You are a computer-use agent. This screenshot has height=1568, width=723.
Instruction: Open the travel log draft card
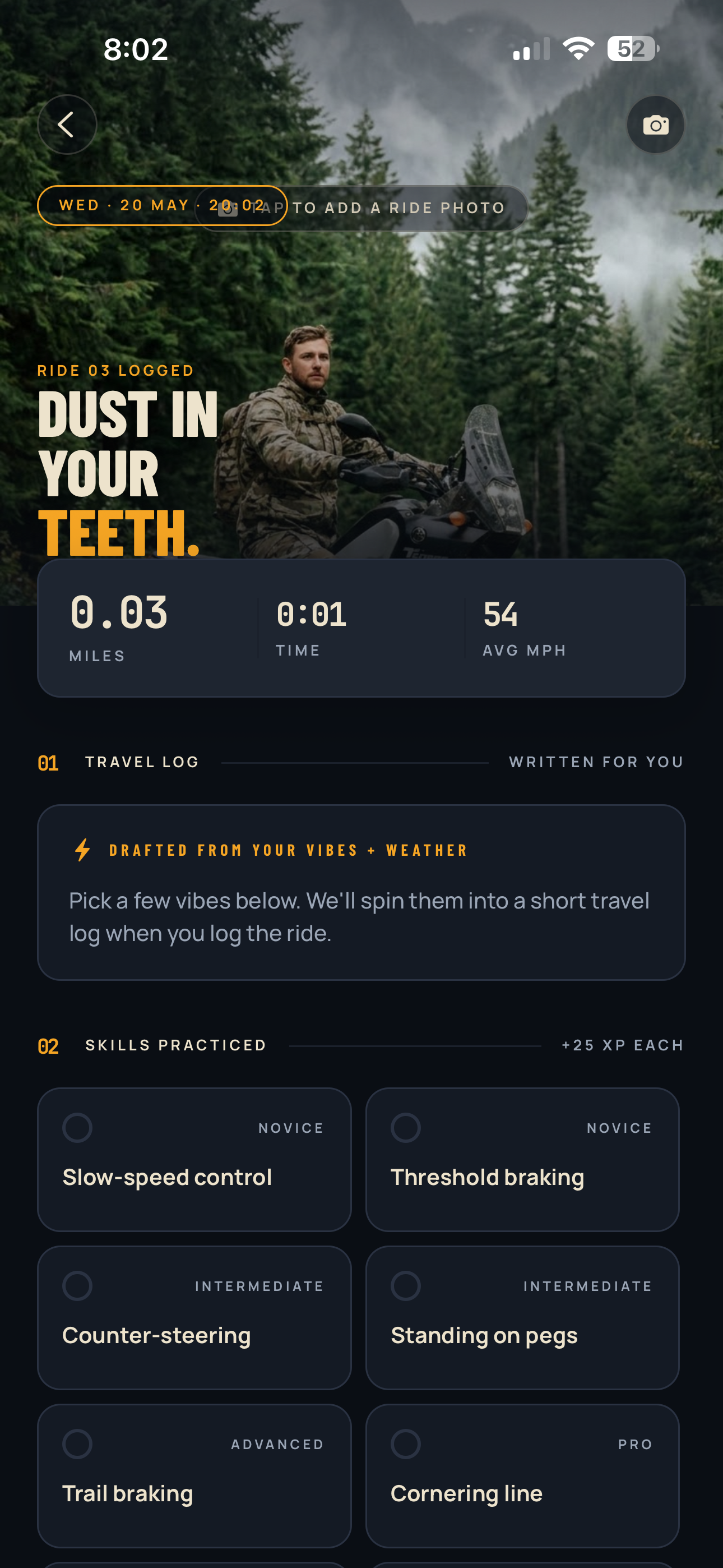(x=361, y=892)
